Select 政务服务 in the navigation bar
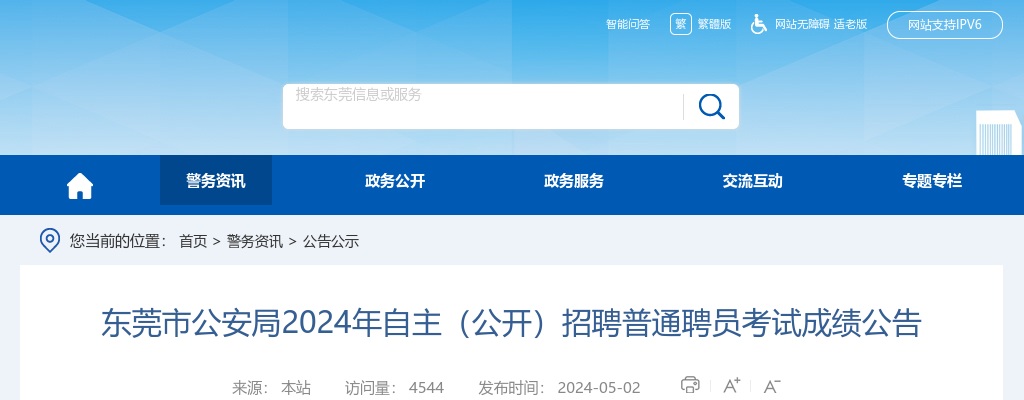Screen dimensions: 1024x400 coord(574,181)
